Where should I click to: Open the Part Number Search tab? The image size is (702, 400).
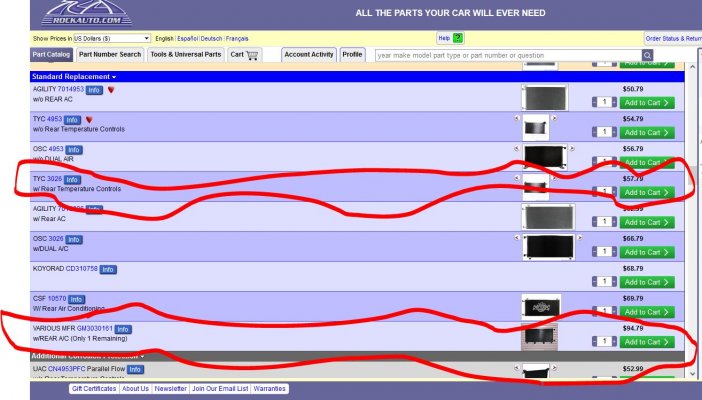[110, 55]
